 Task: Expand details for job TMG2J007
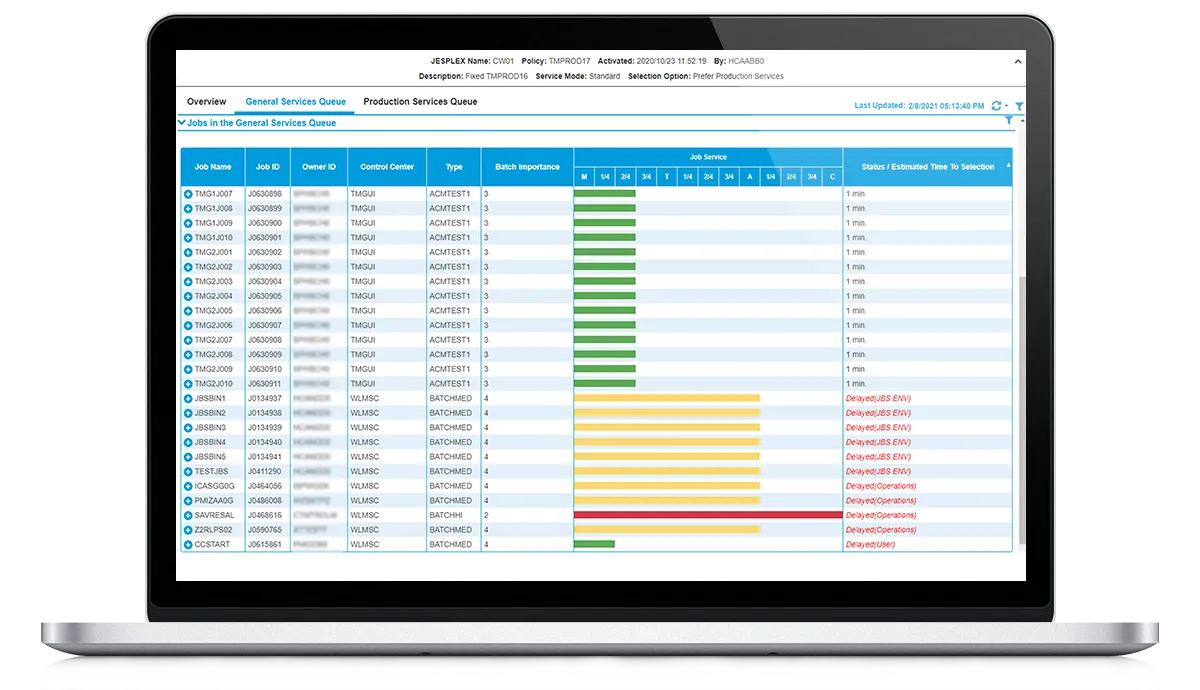[188, 340]
